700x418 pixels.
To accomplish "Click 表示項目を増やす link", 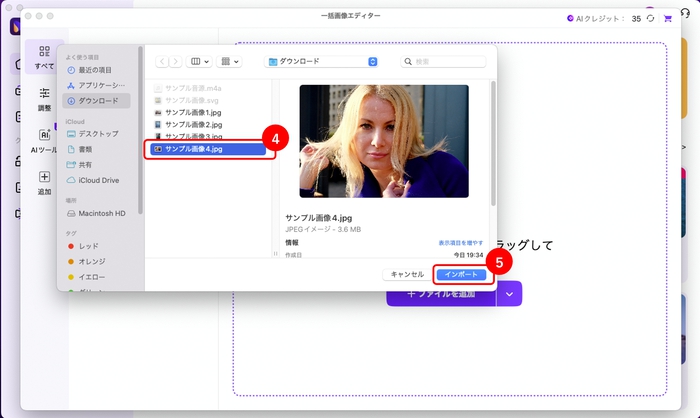I will pyautogui.click(x=461, y=243).
